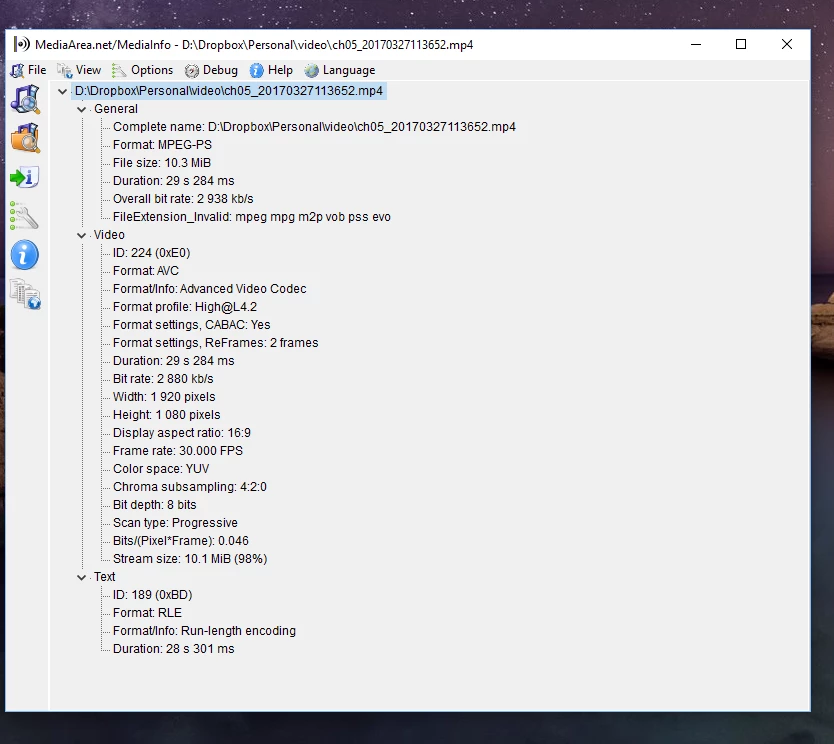Click the blue About info sidebar icon
834x744 pixels.
(x=24, y=255)
